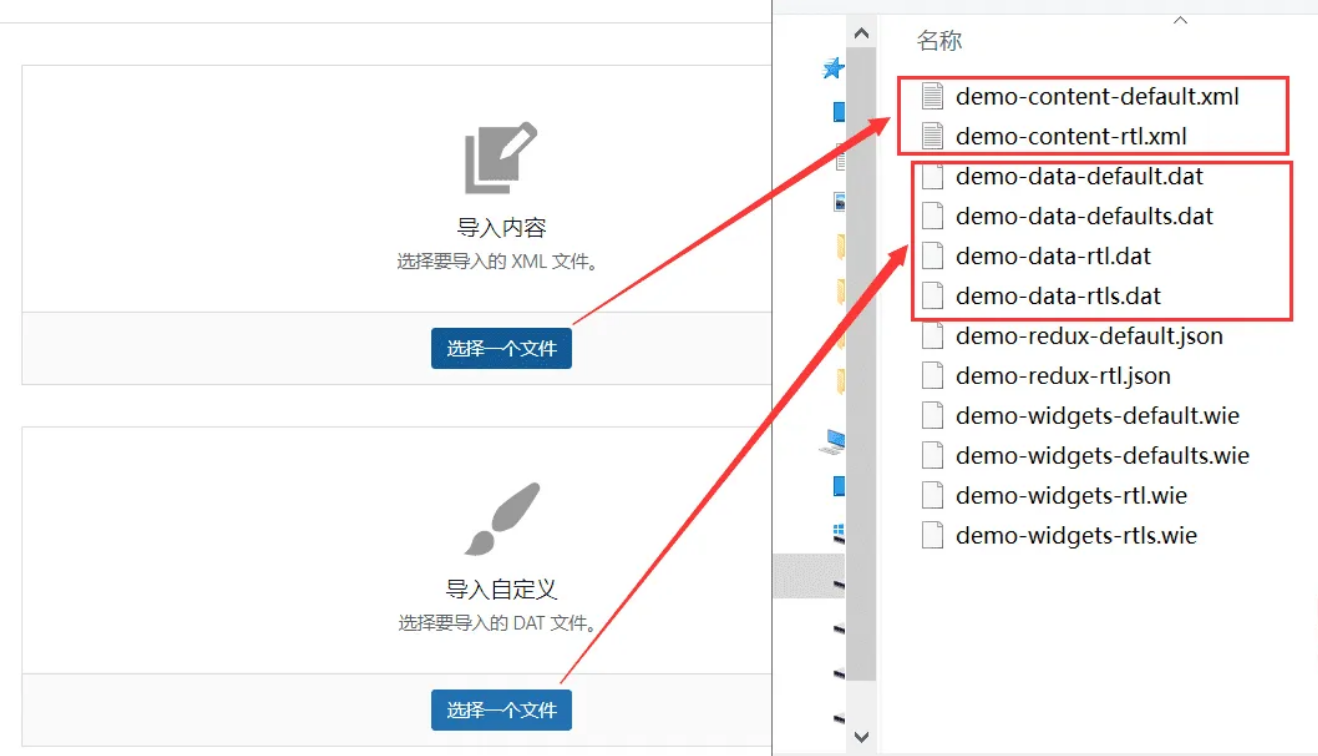Image resolution: width=1318 pixels, height=756 pixels.
Task: Click the text 选择要导入的 XML 文件。
Action: coord(499,262)
